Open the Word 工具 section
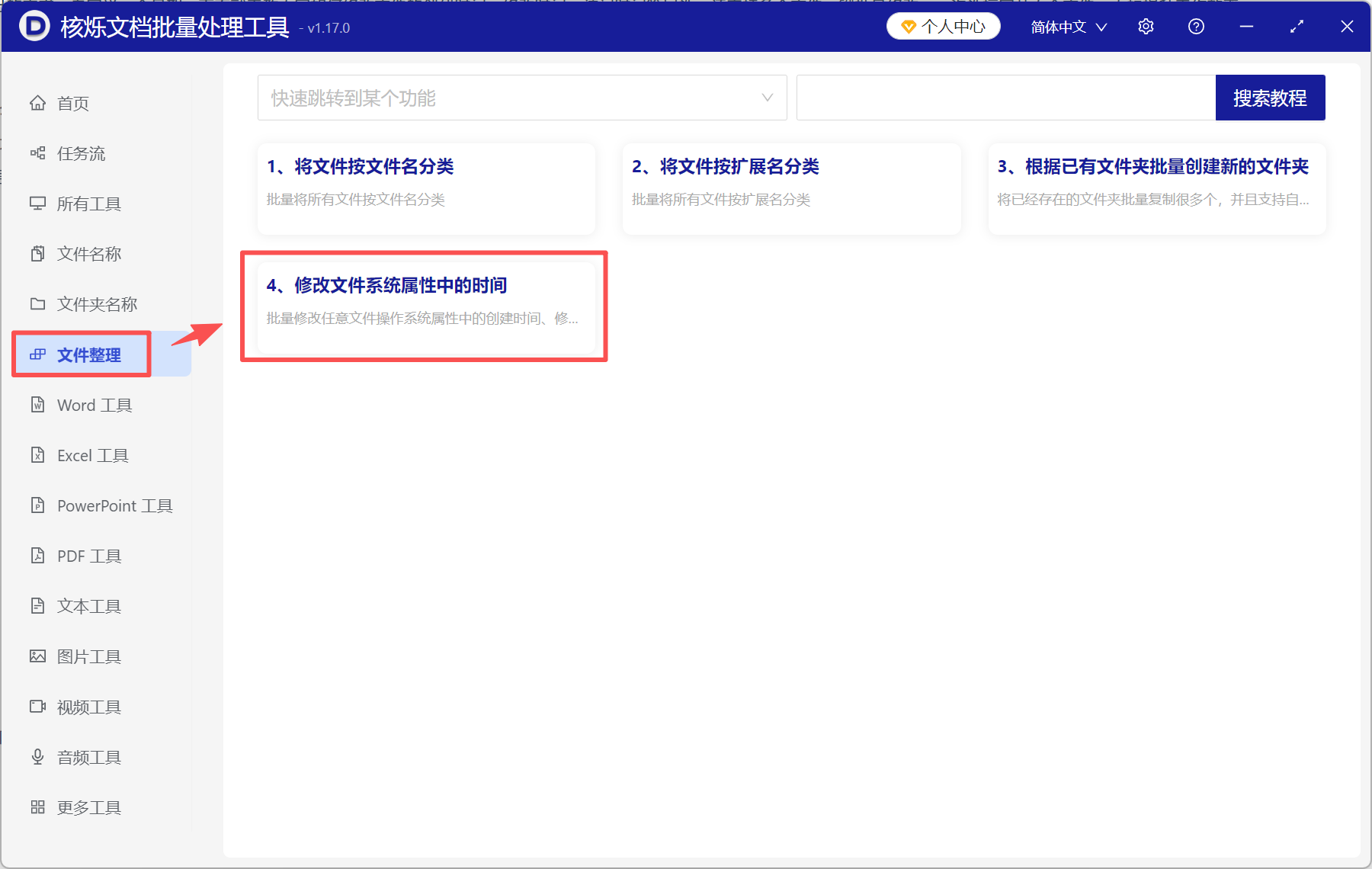This screenshot has height=869, width=1372. point(94,405)
